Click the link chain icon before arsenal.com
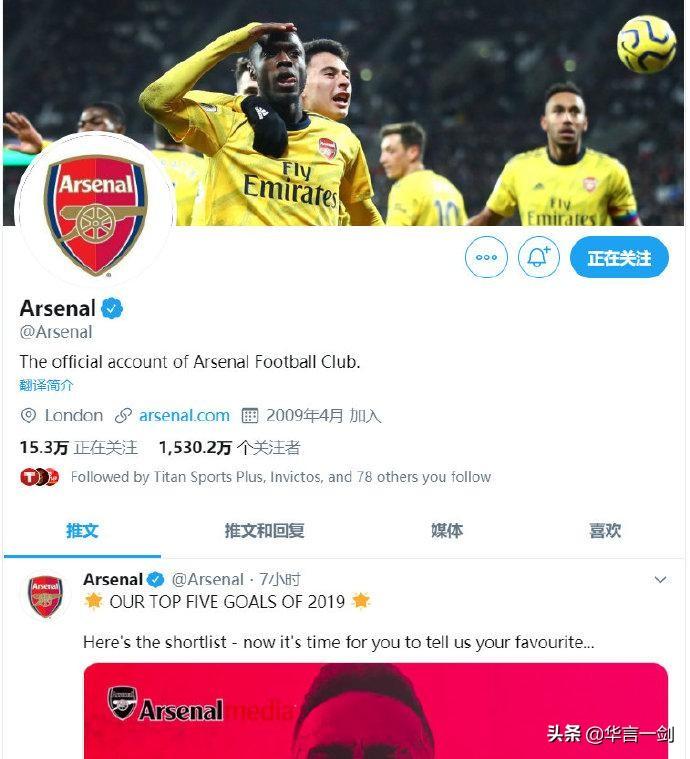Image resolution: width=690 pixels, height=759 pixels. 124,415
